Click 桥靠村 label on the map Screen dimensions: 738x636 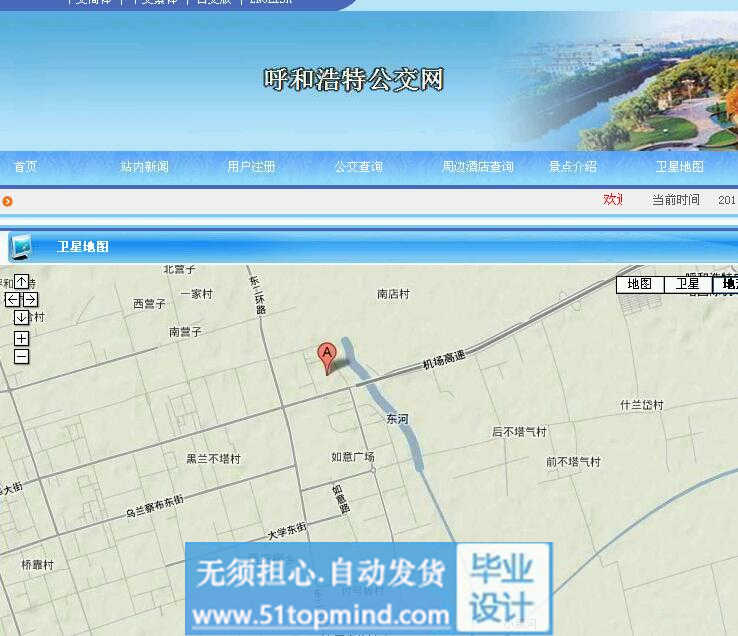tap(38, 565)
